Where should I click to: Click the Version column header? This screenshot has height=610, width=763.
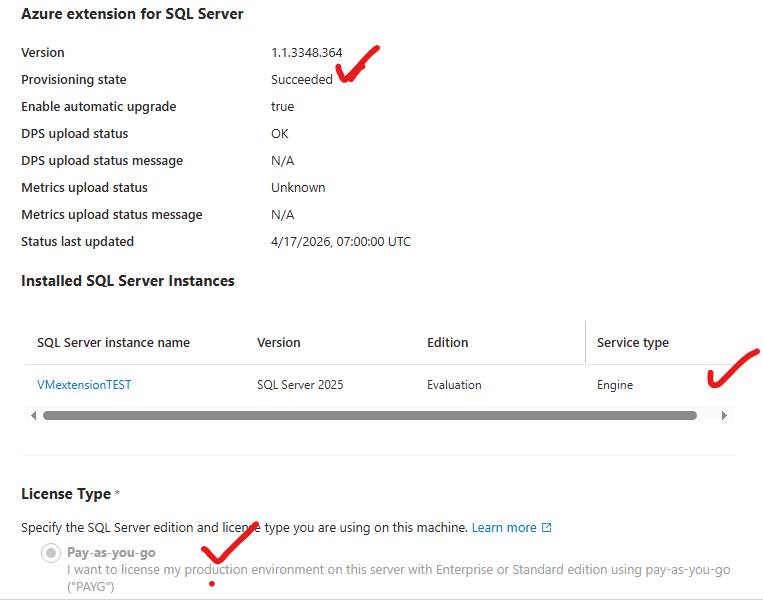(x=279, y=343)
